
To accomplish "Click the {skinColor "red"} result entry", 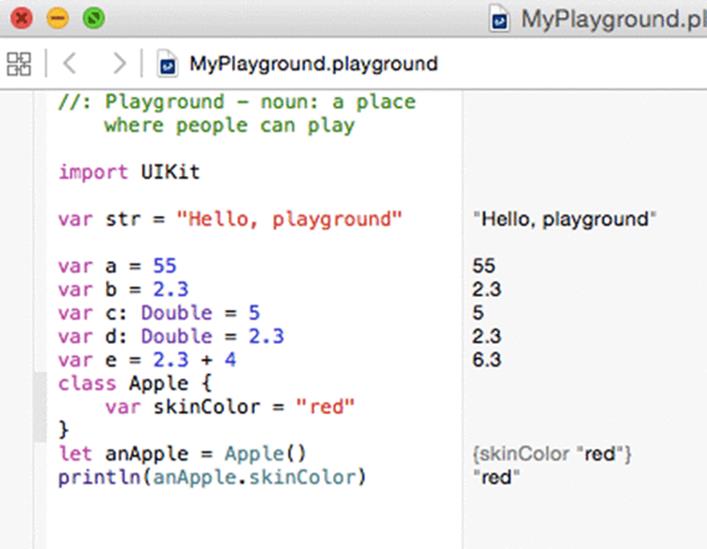I will pos(552,453).
